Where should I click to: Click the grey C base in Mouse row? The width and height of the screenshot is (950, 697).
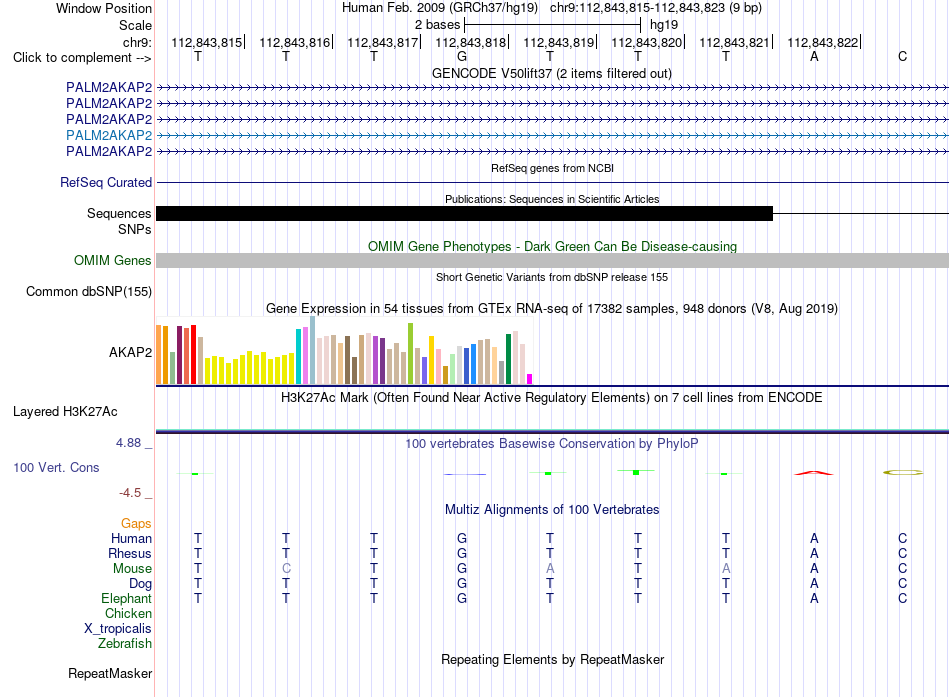[286, 569]
